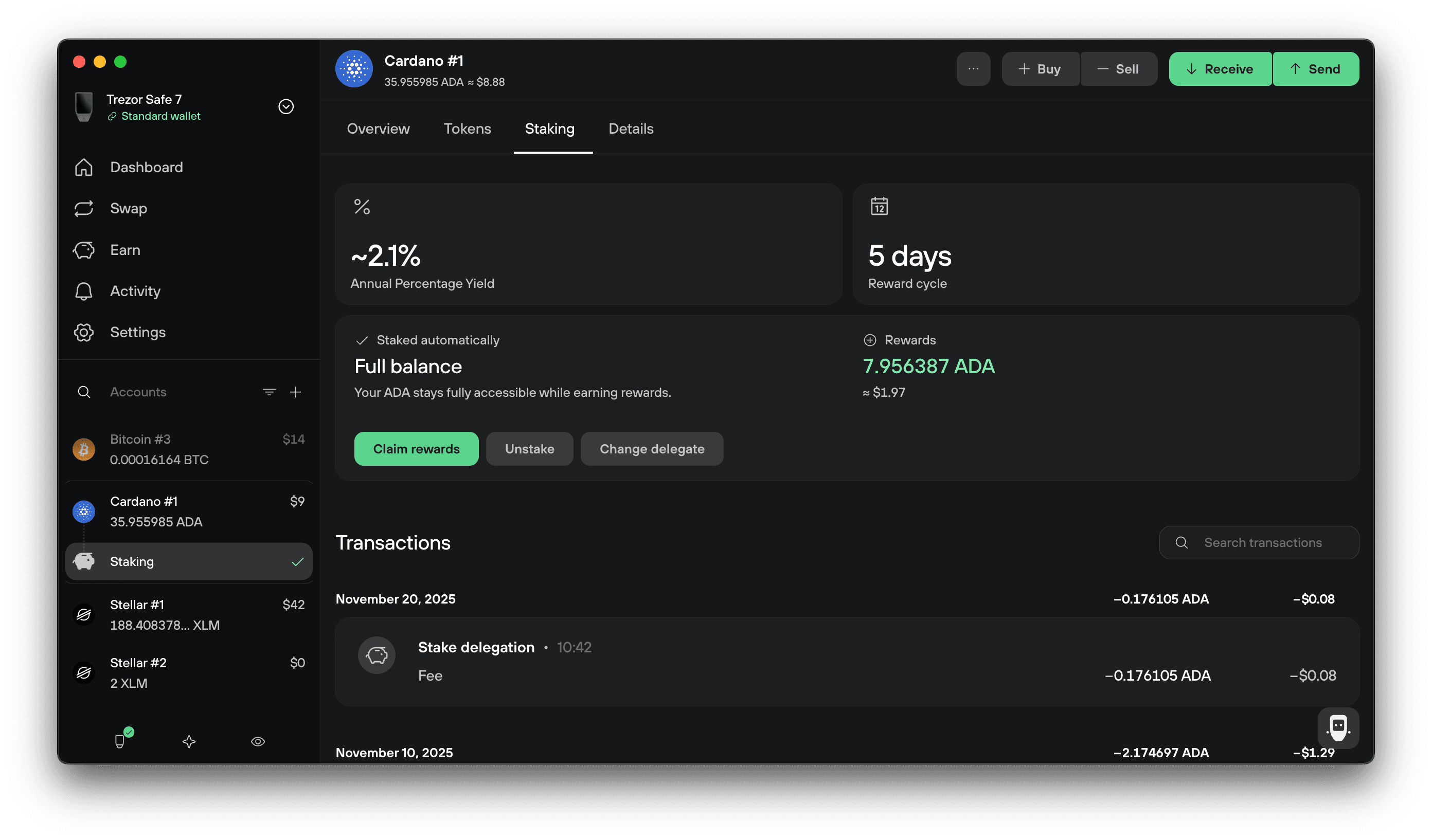Image resolution: width=1432 pixels, height=840 pixels.
Task: Select the Cardano #1 account row
Action: (x=189, y=512)
